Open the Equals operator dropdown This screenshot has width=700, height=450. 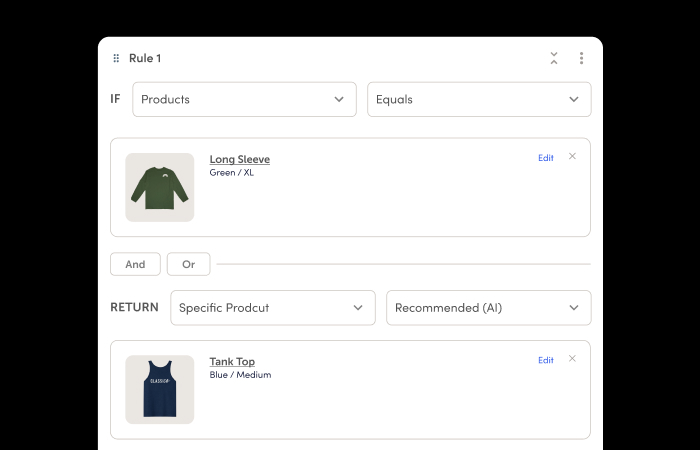coord(479,99)
